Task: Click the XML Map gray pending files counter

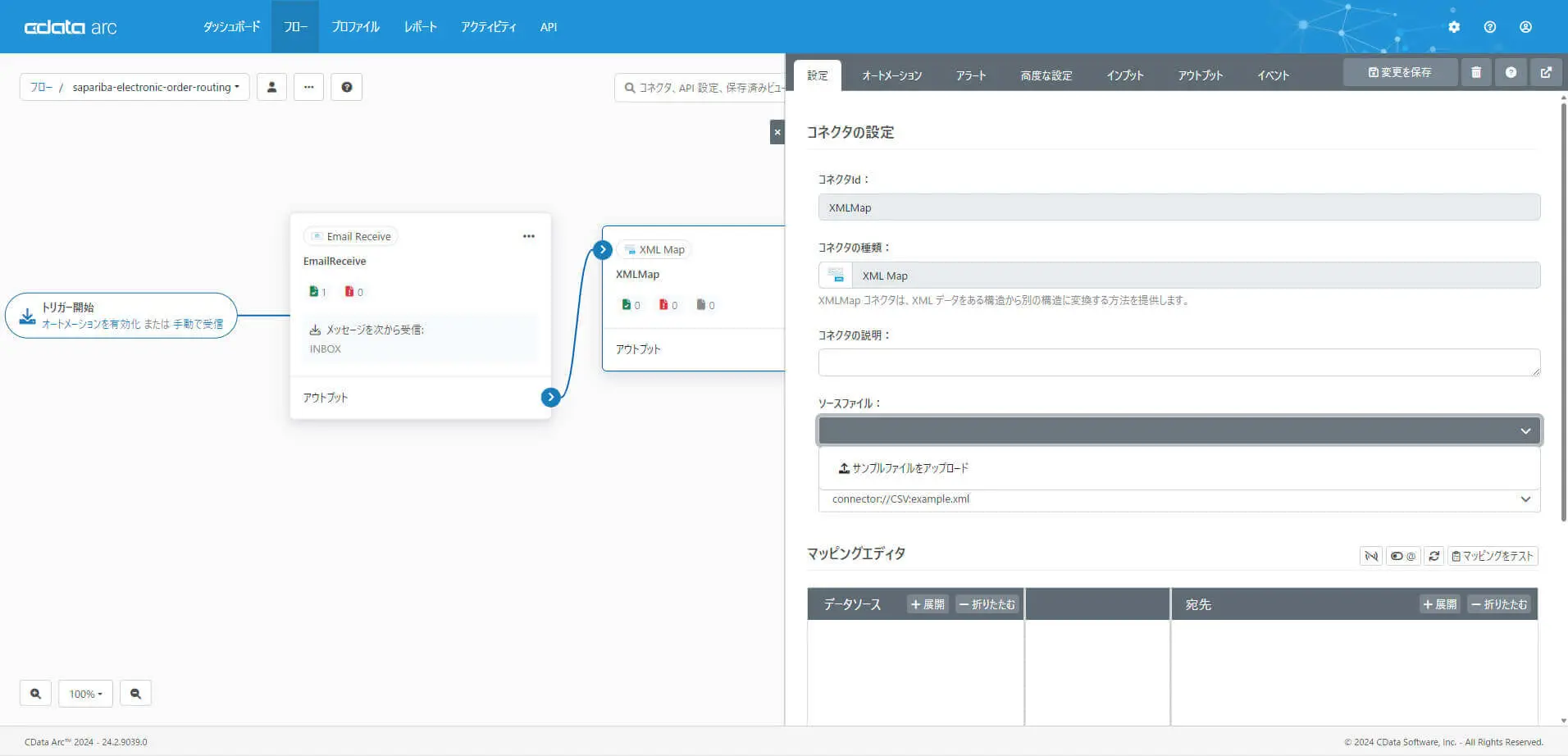Action: (706, 305)
